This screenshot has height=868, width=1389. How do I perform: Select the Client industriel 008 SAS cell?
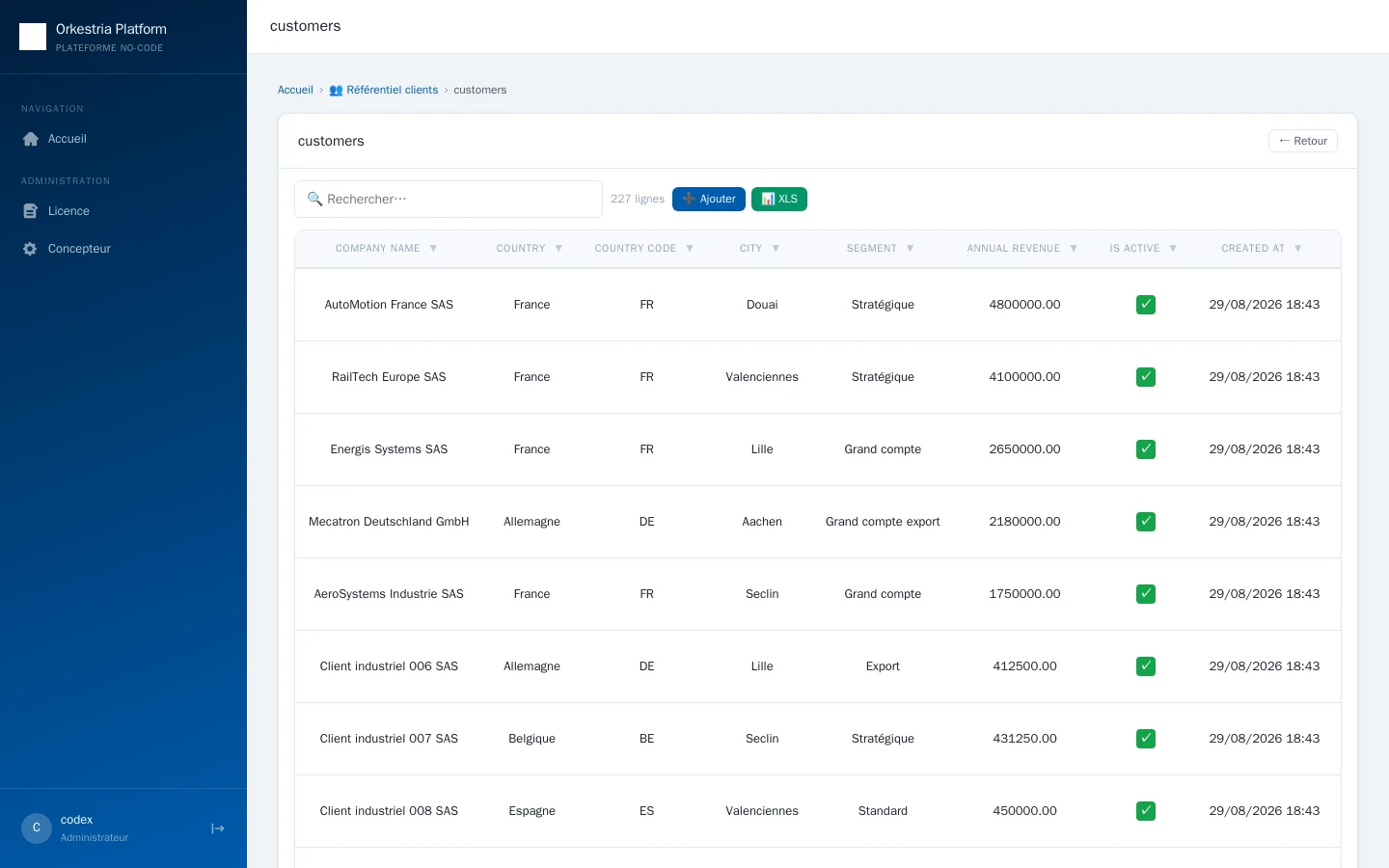pyautogui.click(x=389, y=811)
